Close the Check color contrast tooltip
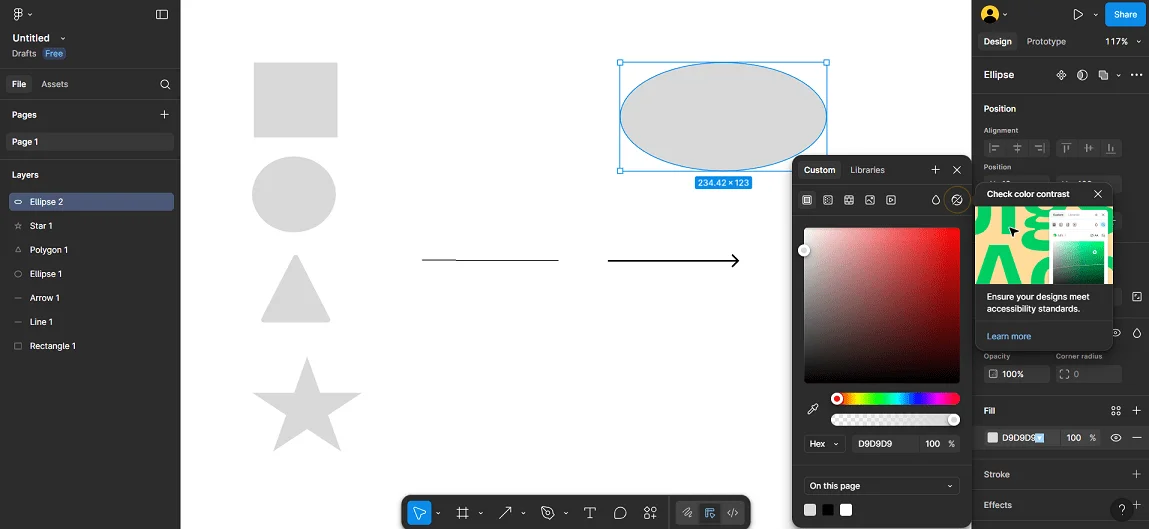 [x=1098, y=194]
